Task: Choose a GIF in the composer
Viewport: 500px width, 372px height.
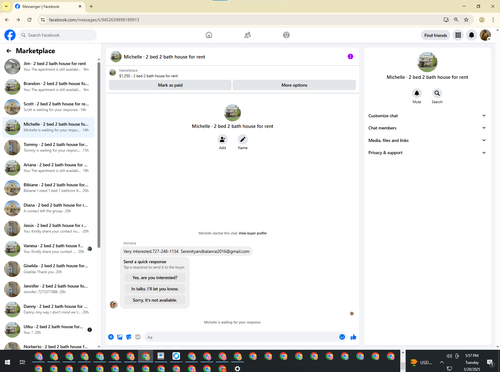Action: click(x=138, y=337)
